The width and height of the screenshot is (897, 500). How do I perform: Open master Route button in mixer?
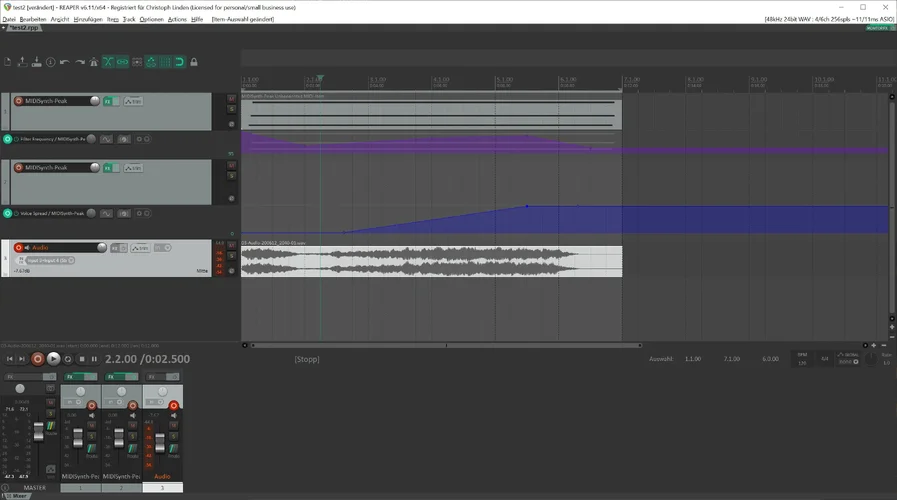[51, 427]
